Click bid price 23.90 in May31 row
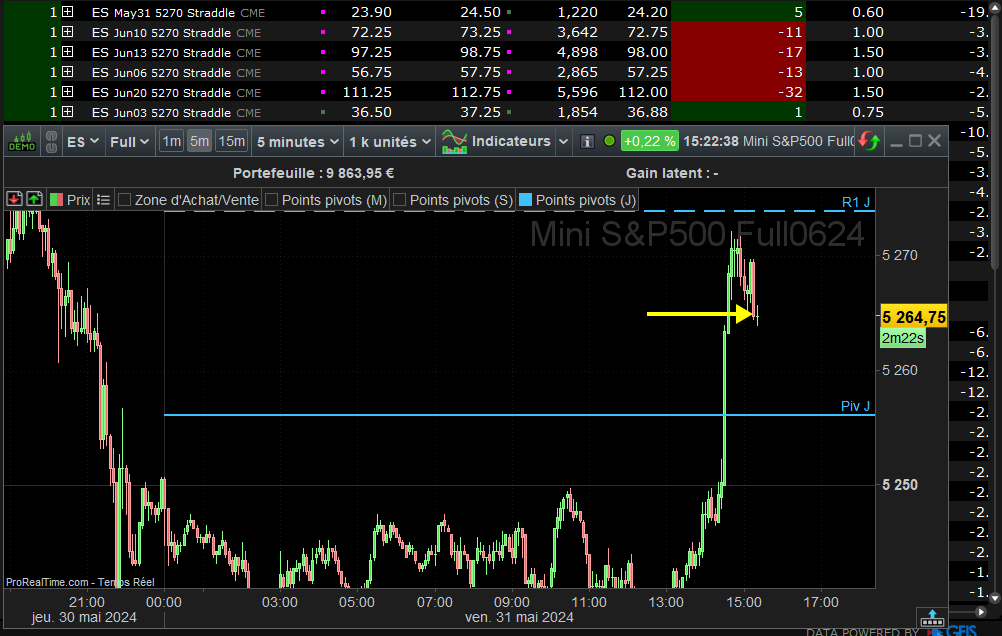 (x=371, y=12)
